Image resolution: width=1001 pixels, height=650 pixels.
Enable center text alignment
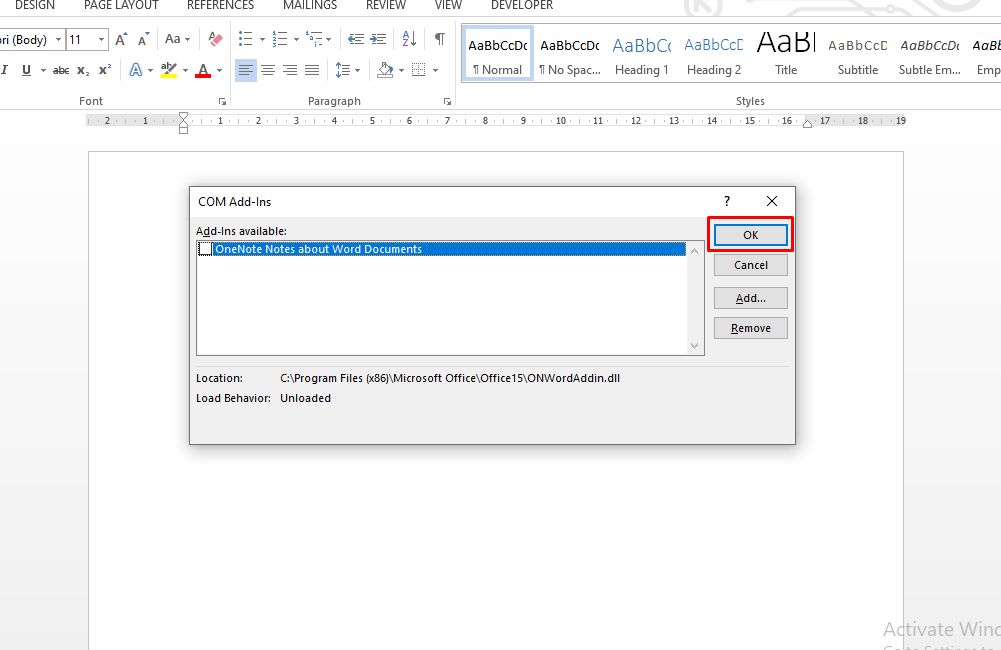point(267,70)
